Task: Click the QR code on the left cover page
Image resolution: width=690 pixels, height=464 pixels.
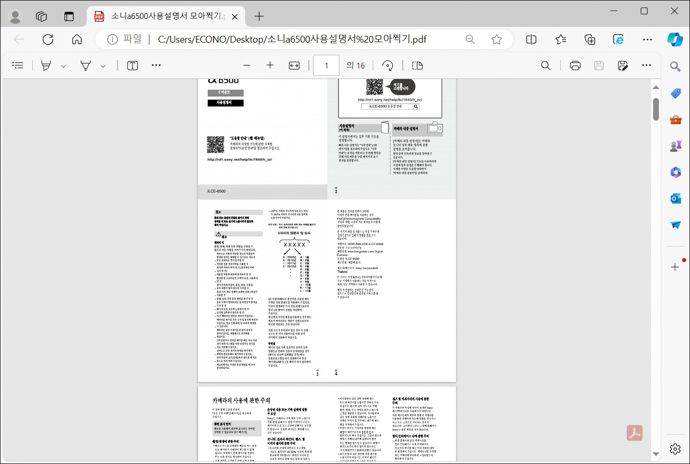Action: [x=216, y=145]
